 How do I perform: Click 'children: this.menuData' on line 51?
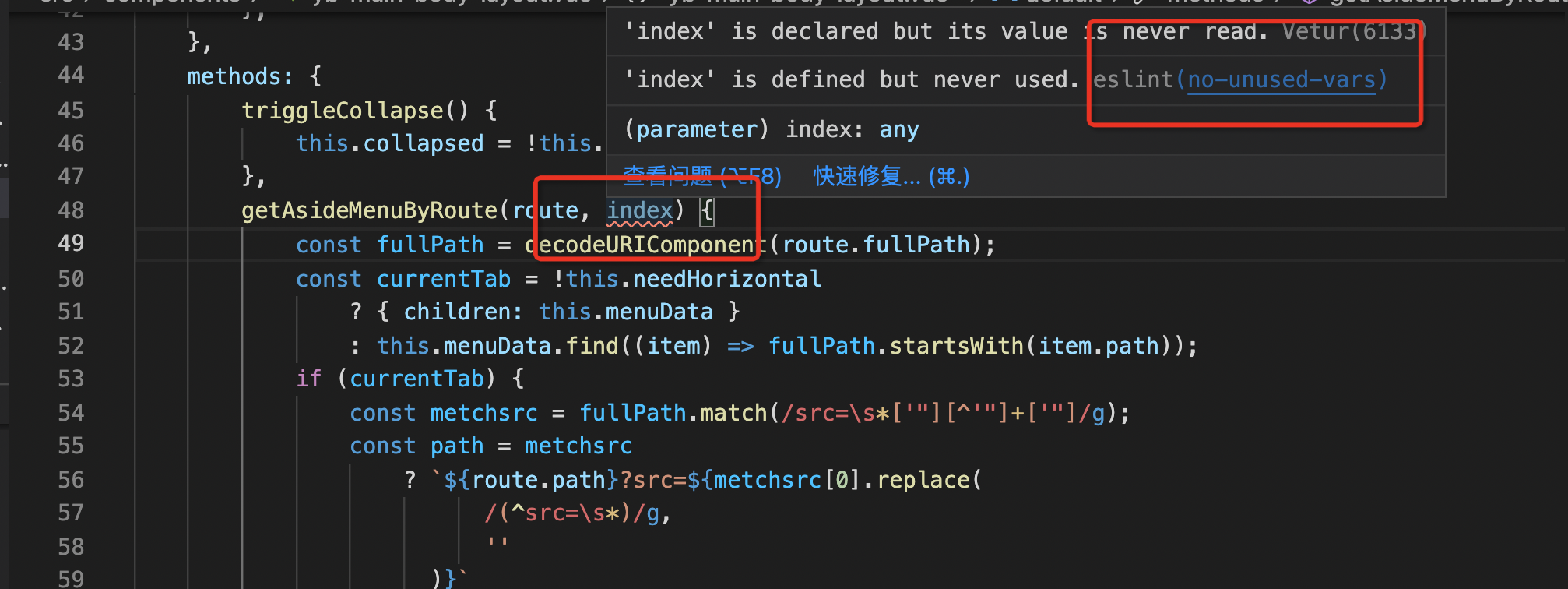558,312
